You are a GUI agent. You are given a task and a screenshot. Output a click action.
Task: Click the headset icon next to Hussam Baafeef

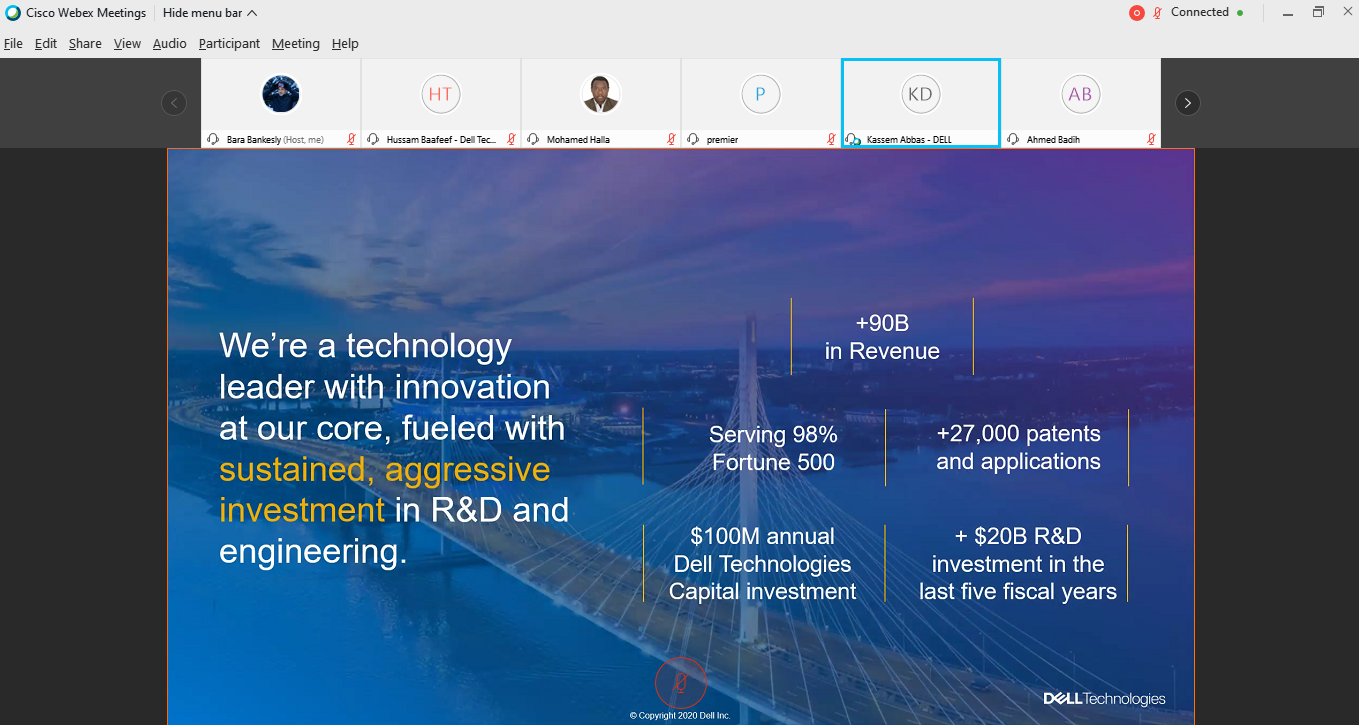(x=373, y=139)
